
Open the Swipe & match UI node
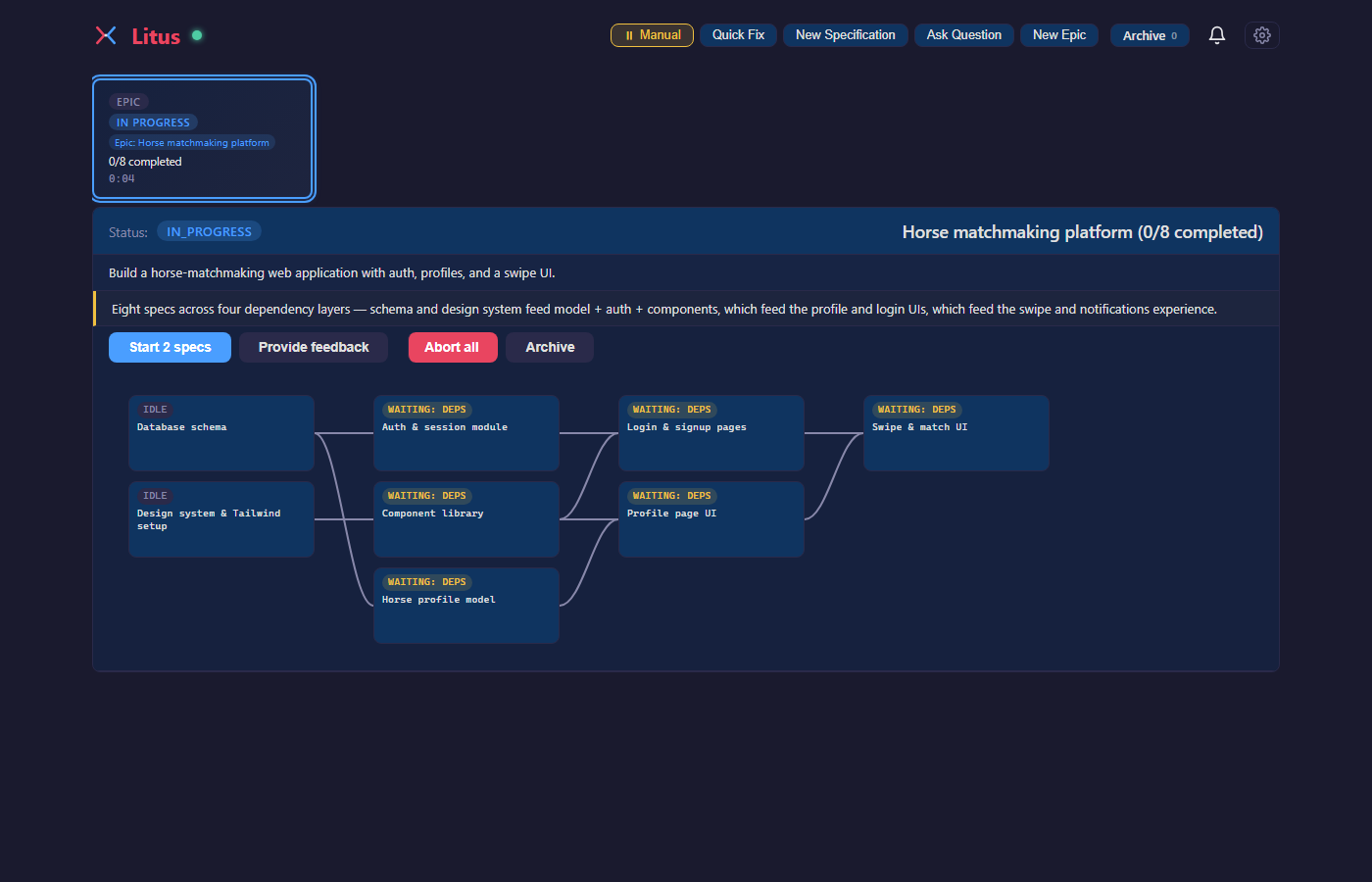956,433
